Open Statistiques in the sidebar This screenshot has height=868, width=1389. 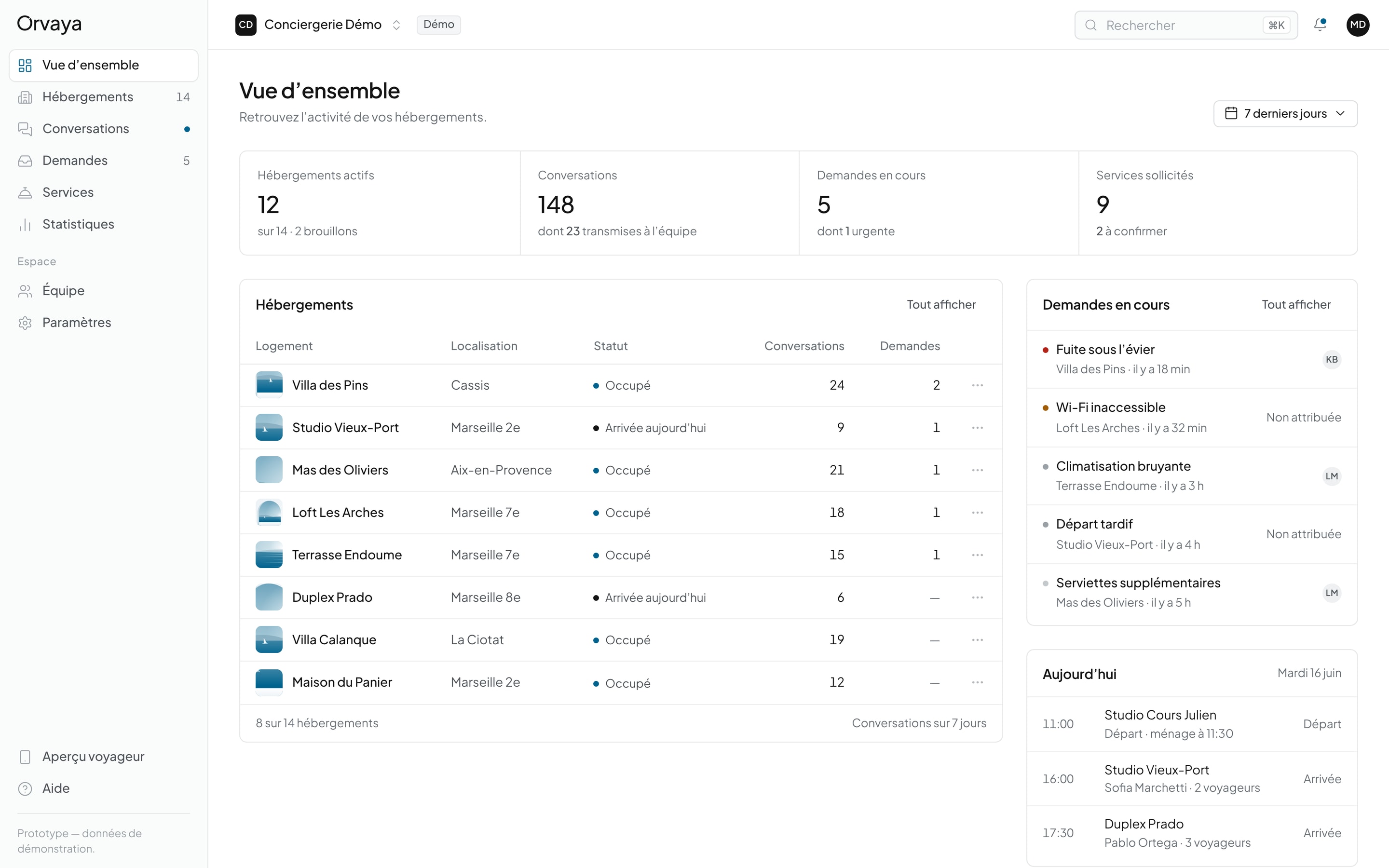104,224
